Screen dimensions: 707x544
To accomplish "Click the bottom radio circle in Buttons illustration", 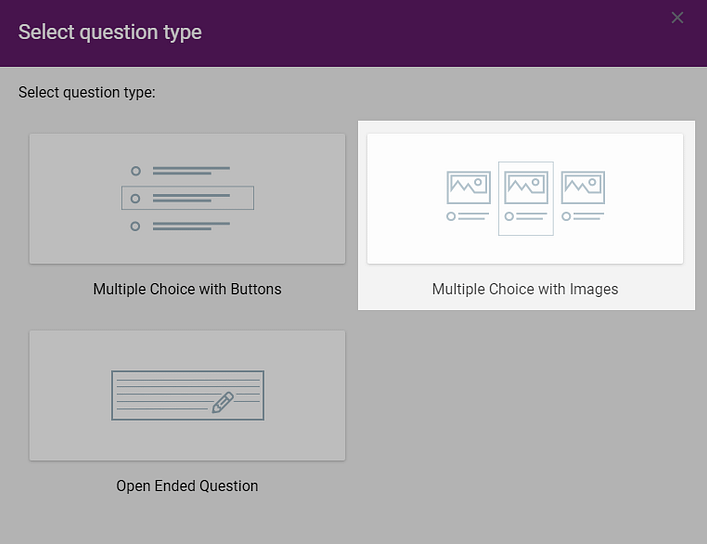I will (x=136, y=226).
